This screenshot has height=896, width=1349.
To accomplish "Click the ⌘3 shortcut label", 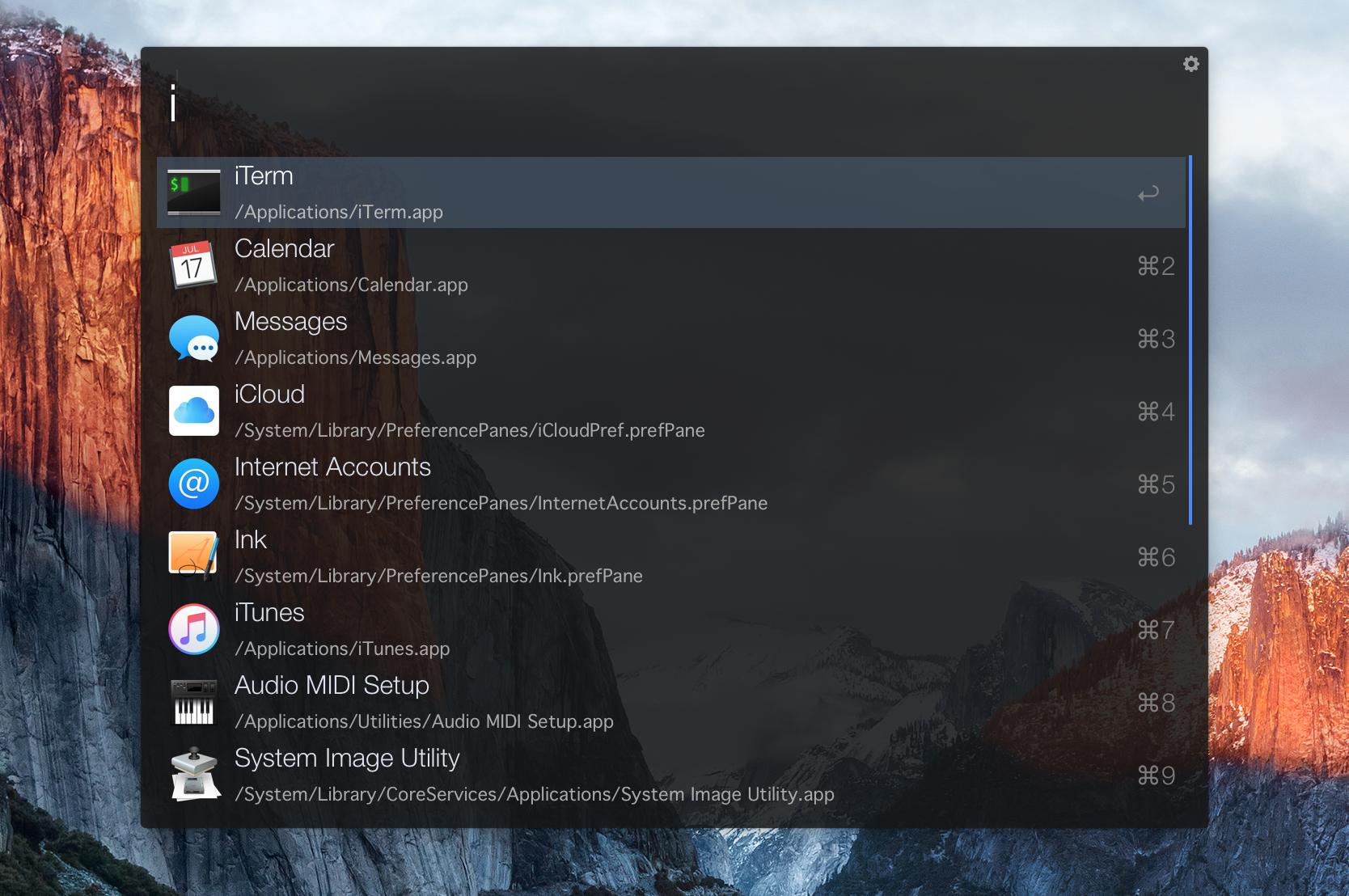I will (1157, 339).
